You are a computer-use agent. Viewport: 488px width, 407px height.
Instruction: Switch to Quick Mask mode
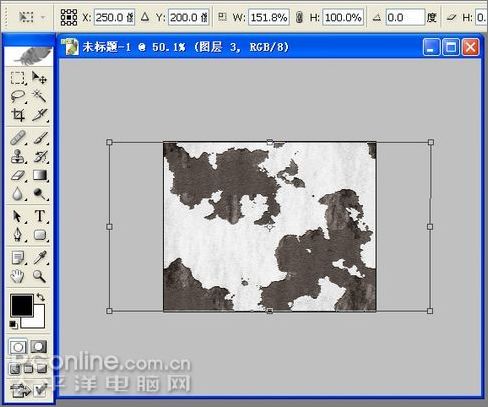click(x=39, y=347)
